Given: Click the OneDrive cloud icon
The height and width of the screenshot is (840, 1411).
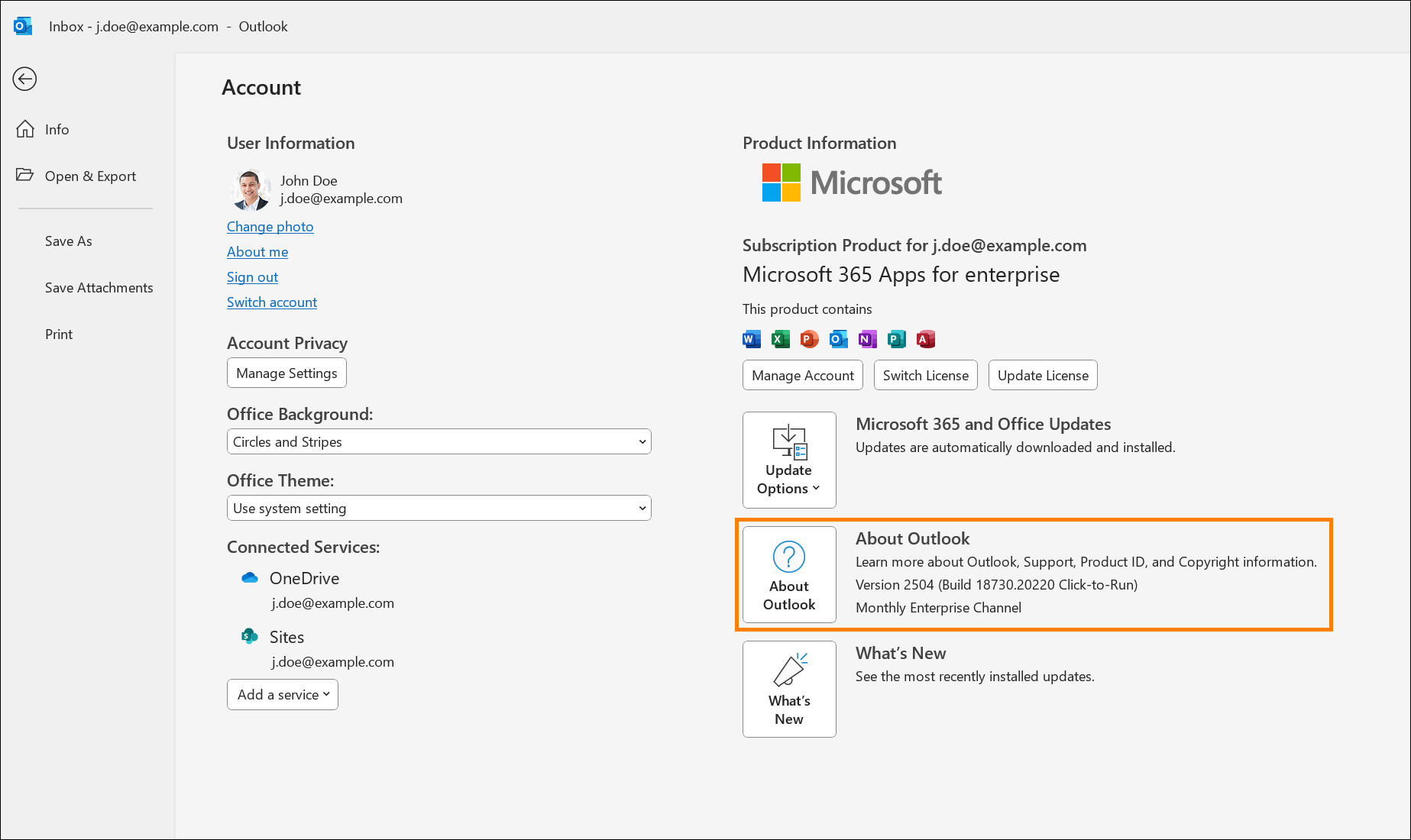Looking at the screenshot, I should [x=250, y=578].
